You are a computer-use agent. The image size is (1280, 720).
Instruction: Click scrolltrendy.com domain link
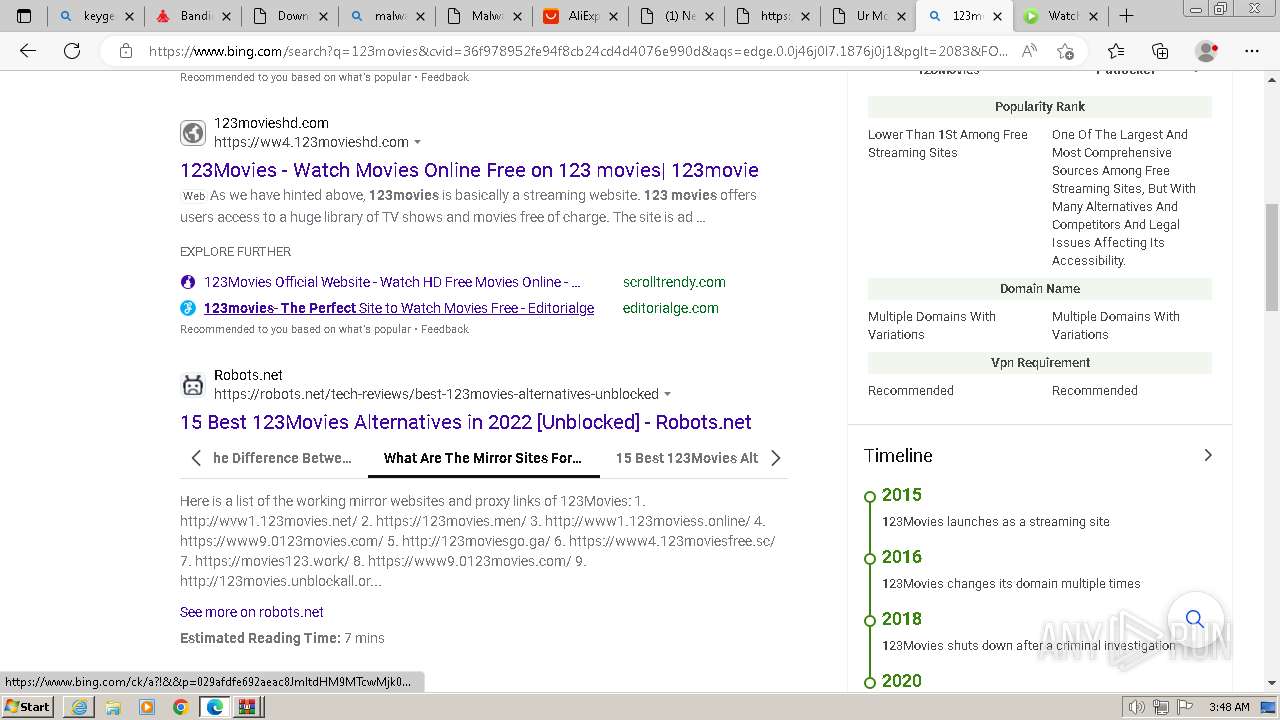[674, 282]
